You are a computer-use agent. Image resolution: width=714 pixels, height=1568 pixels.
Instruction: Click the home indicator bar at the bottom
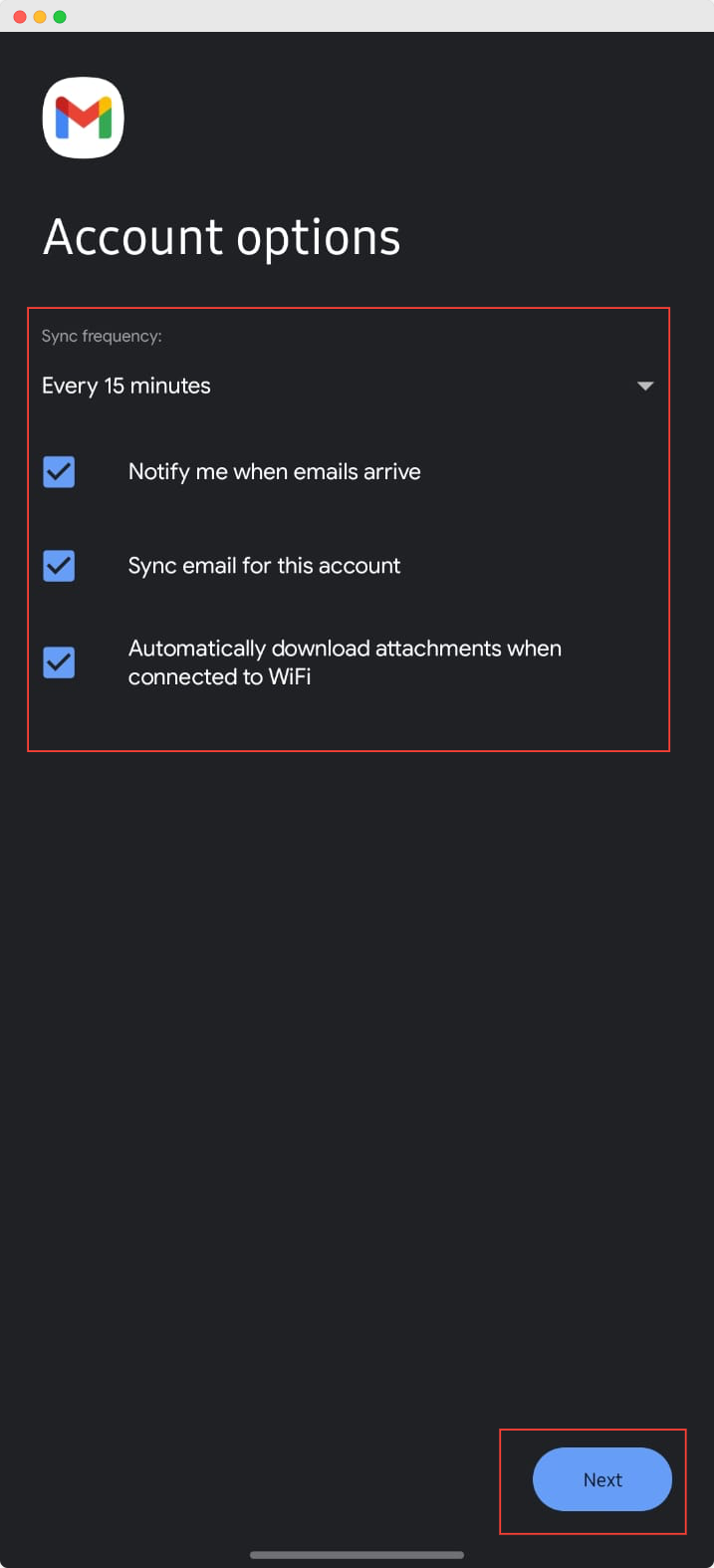pos(357,1554)
